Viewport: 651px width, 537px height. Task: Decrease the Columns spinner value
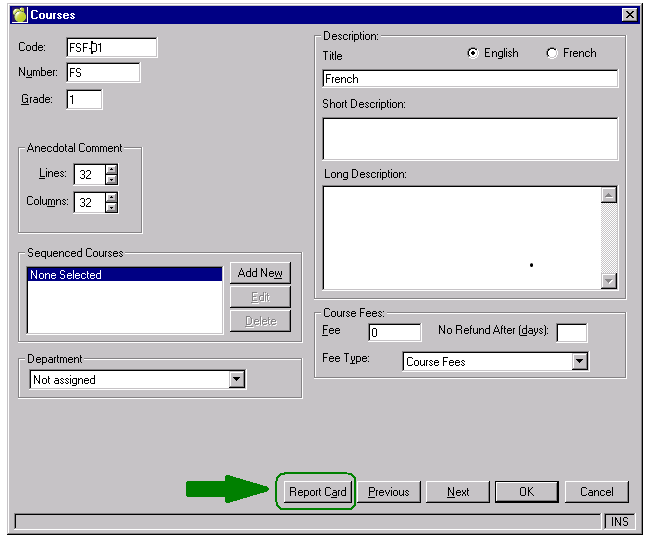(x=111, y=208)
